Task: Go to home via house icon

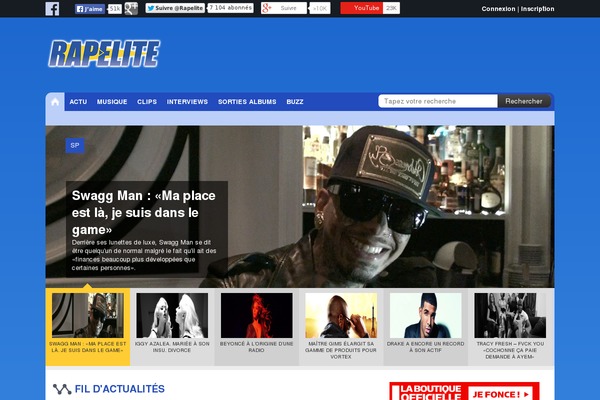Action: tap(55, 102)
